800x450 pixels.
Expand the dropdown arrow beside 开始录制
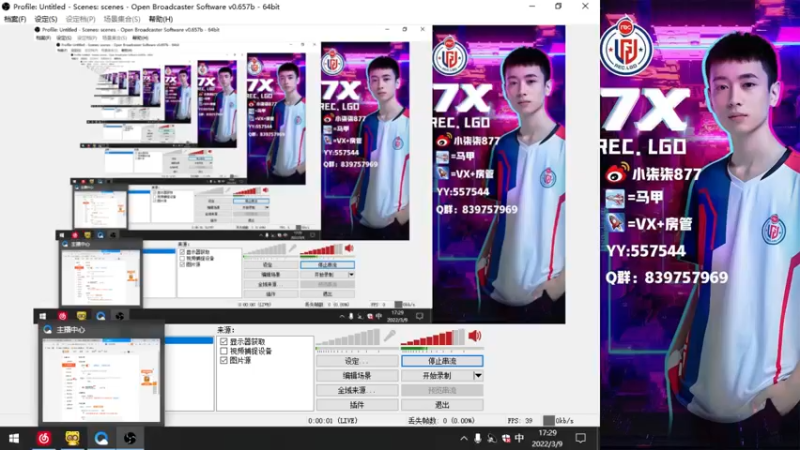[x=478, y=376]
